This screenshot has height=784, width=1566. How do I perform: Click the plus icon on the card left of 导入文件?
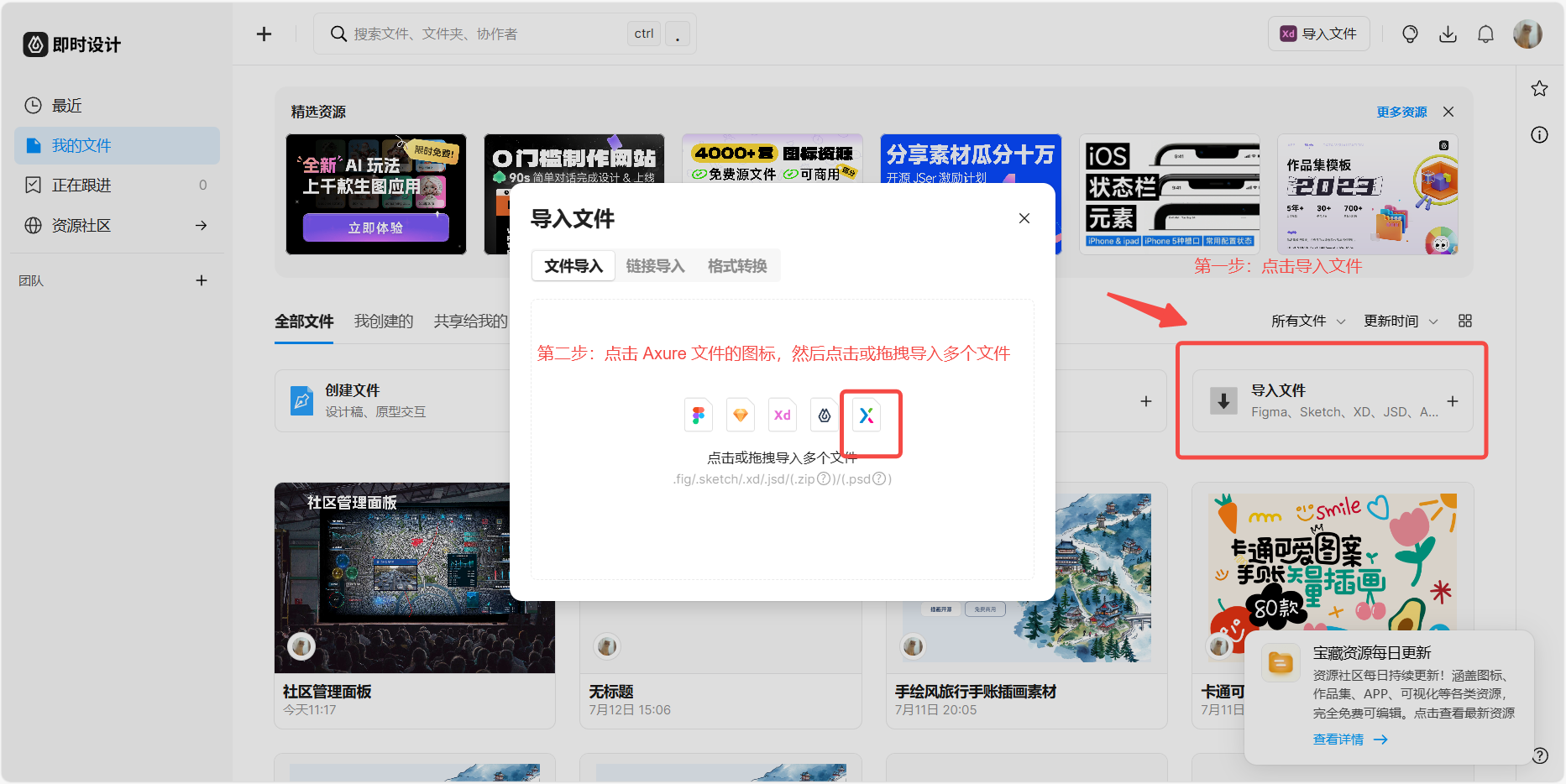click(1146, 401)
